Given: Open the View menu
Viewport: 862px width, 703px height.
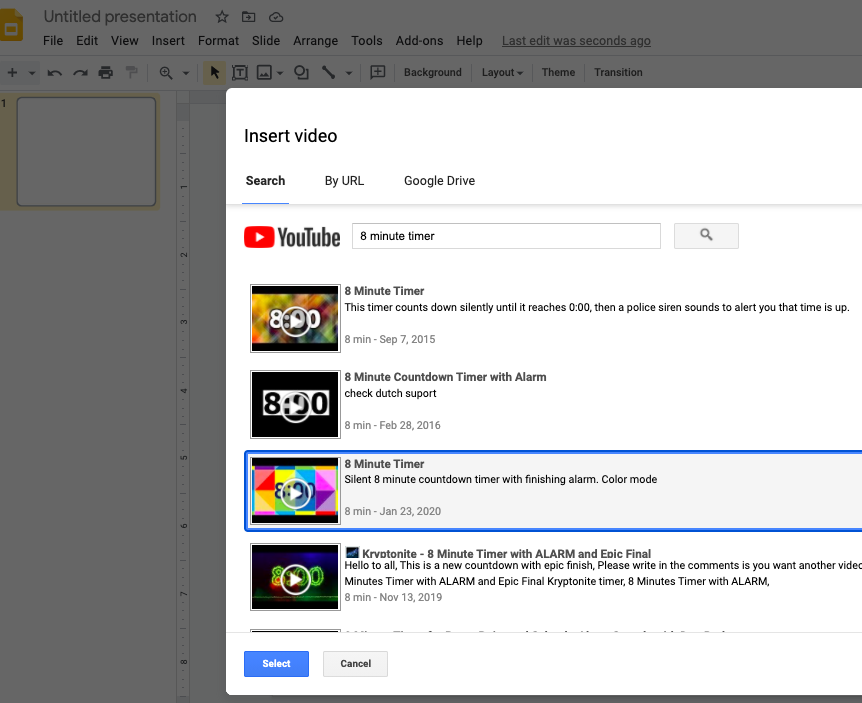Looking at the screenshot, I should pos(125,41).
